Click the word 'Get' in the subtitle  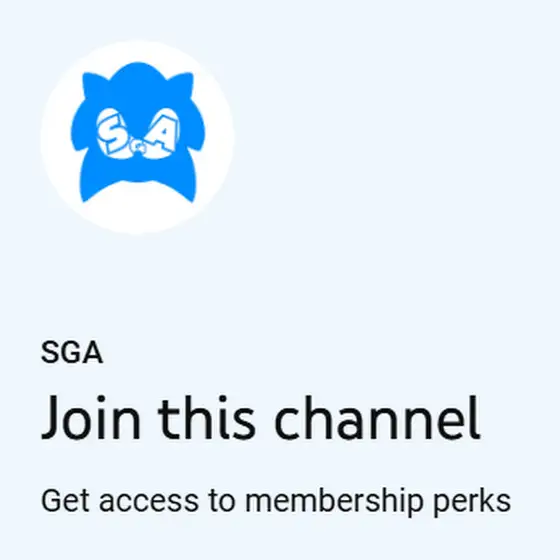coord(65,501)
